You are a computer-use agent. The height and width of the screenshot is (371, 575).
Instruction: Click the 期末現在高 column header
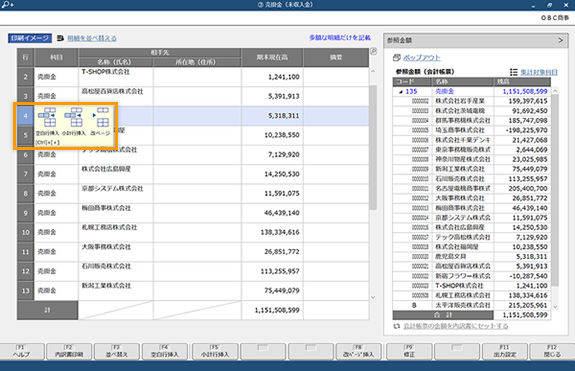pos(272,58)
